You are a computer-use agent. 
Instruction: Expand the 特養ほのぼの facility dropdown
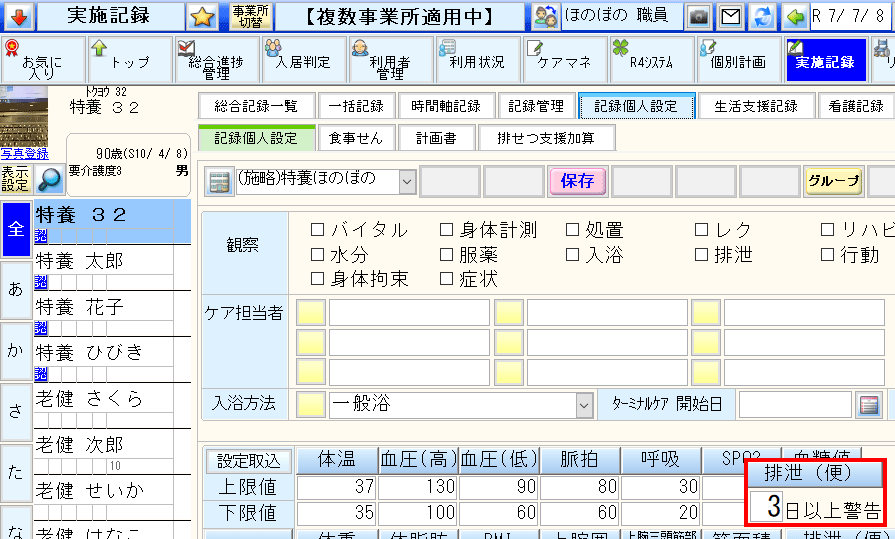tap(406, 181)
